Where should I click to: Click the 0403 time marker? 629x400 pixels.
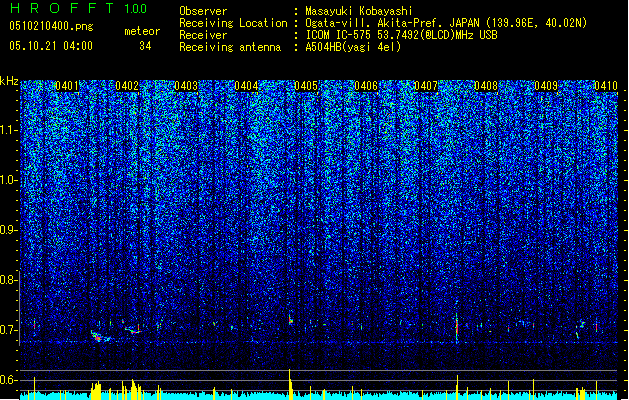186,86
